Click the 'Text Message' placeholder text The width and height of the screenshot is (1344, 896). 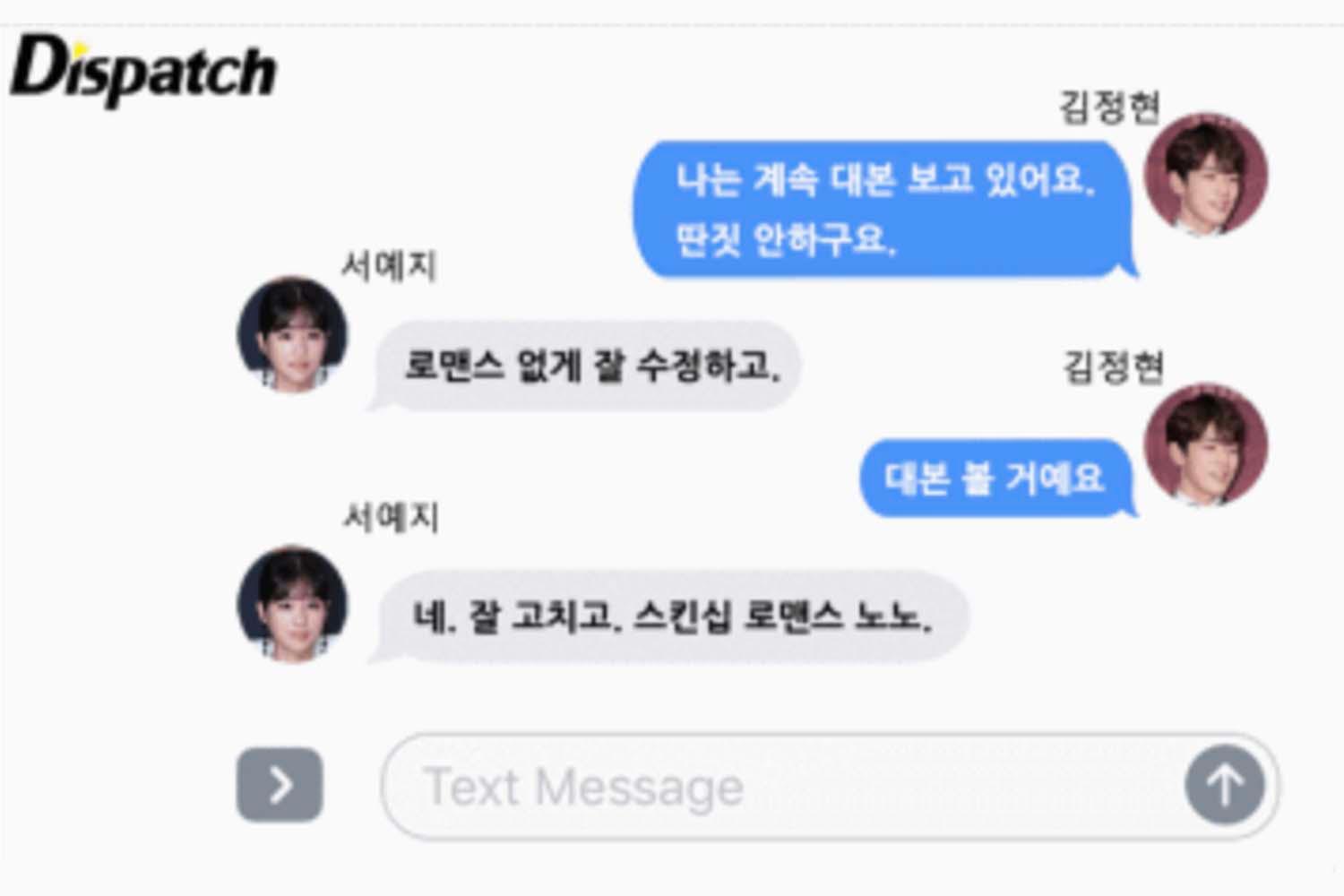click(x=583, y=788)
